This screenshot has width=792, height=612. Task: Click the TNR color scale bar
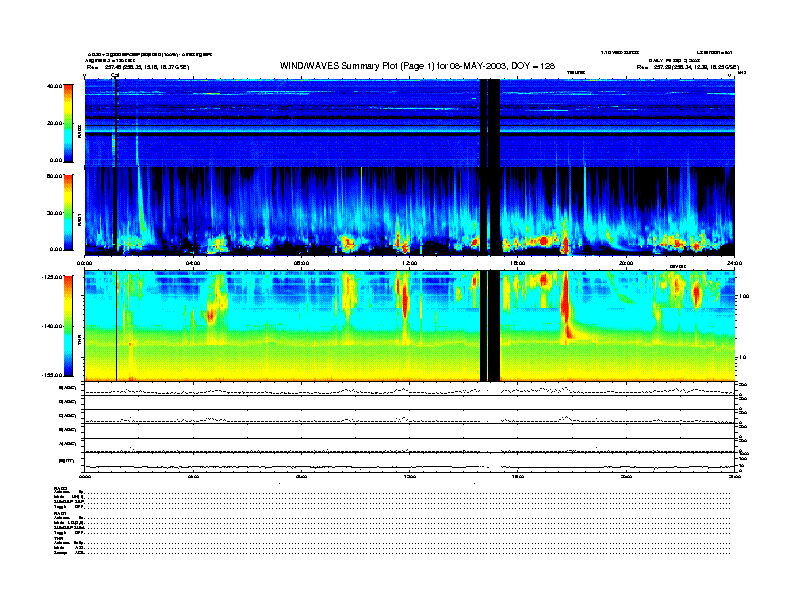point(68,326)
